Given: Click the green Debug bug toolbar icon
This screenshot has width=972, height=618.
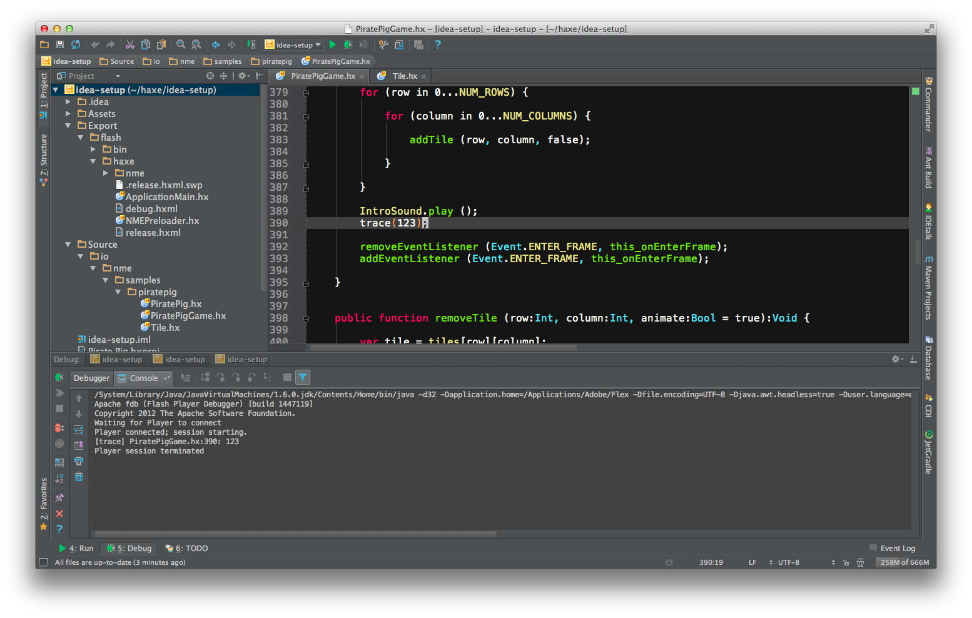Looking at the screenshot, I should click(x=348, y=45).
